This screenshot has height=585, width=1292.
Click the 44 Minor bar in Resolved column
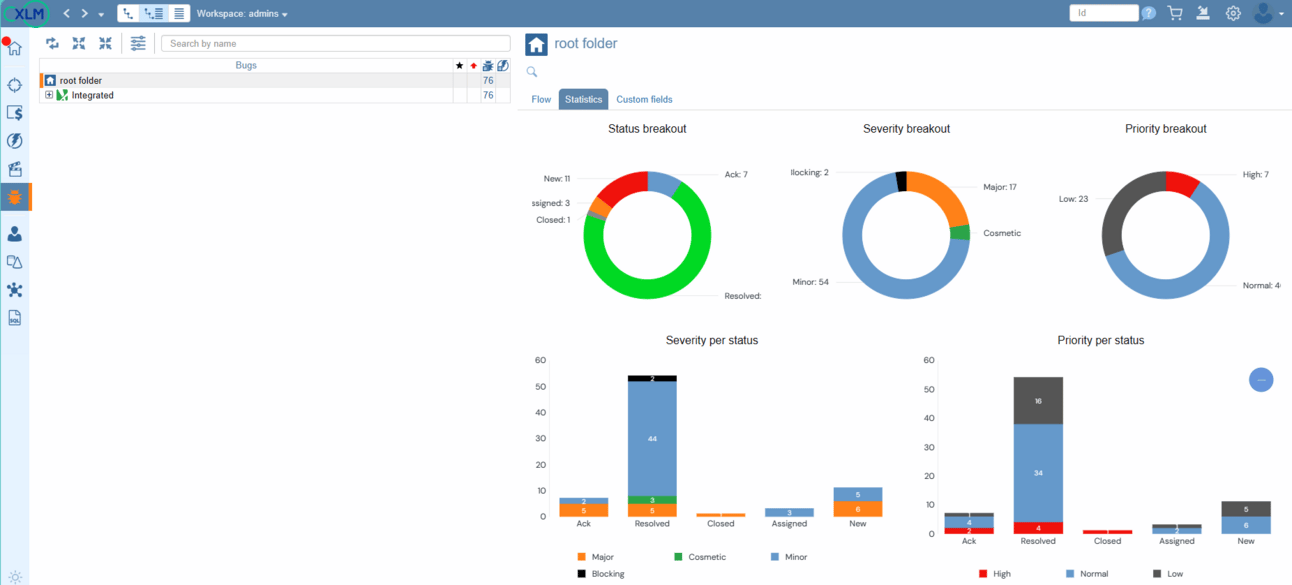(652, 439)
